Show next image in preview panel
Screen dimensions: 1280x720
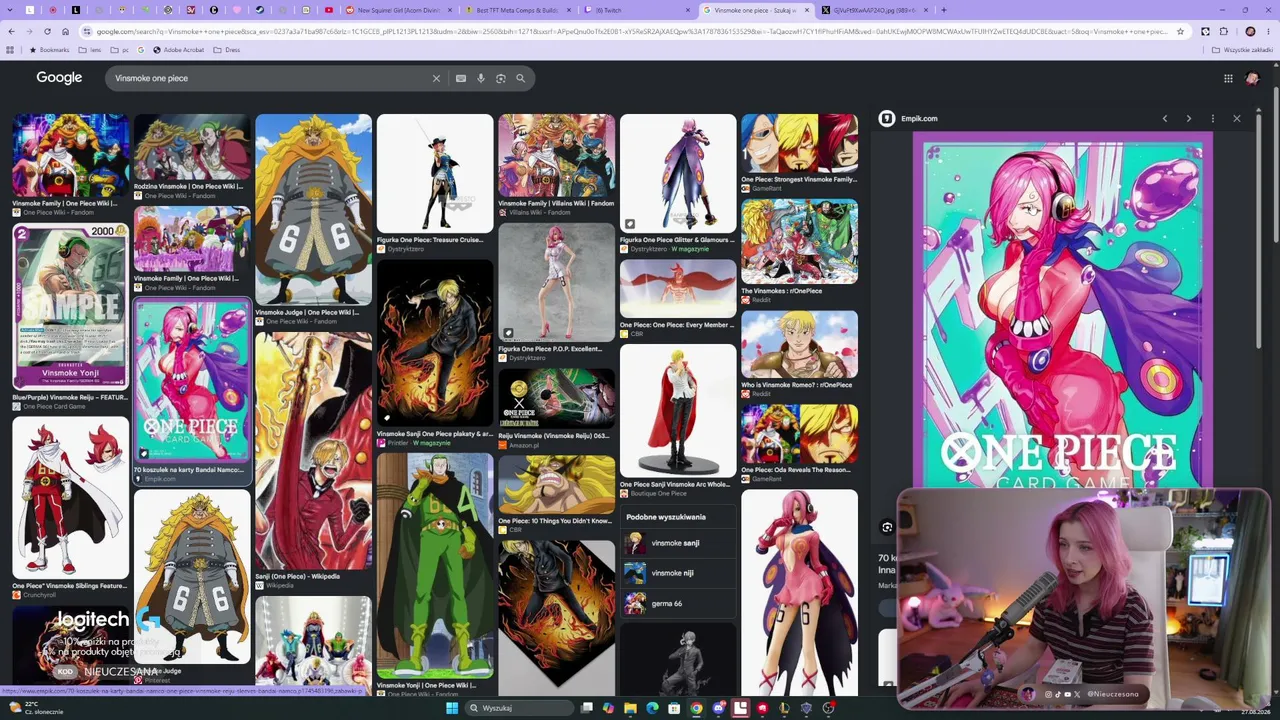click(1188, 118)
